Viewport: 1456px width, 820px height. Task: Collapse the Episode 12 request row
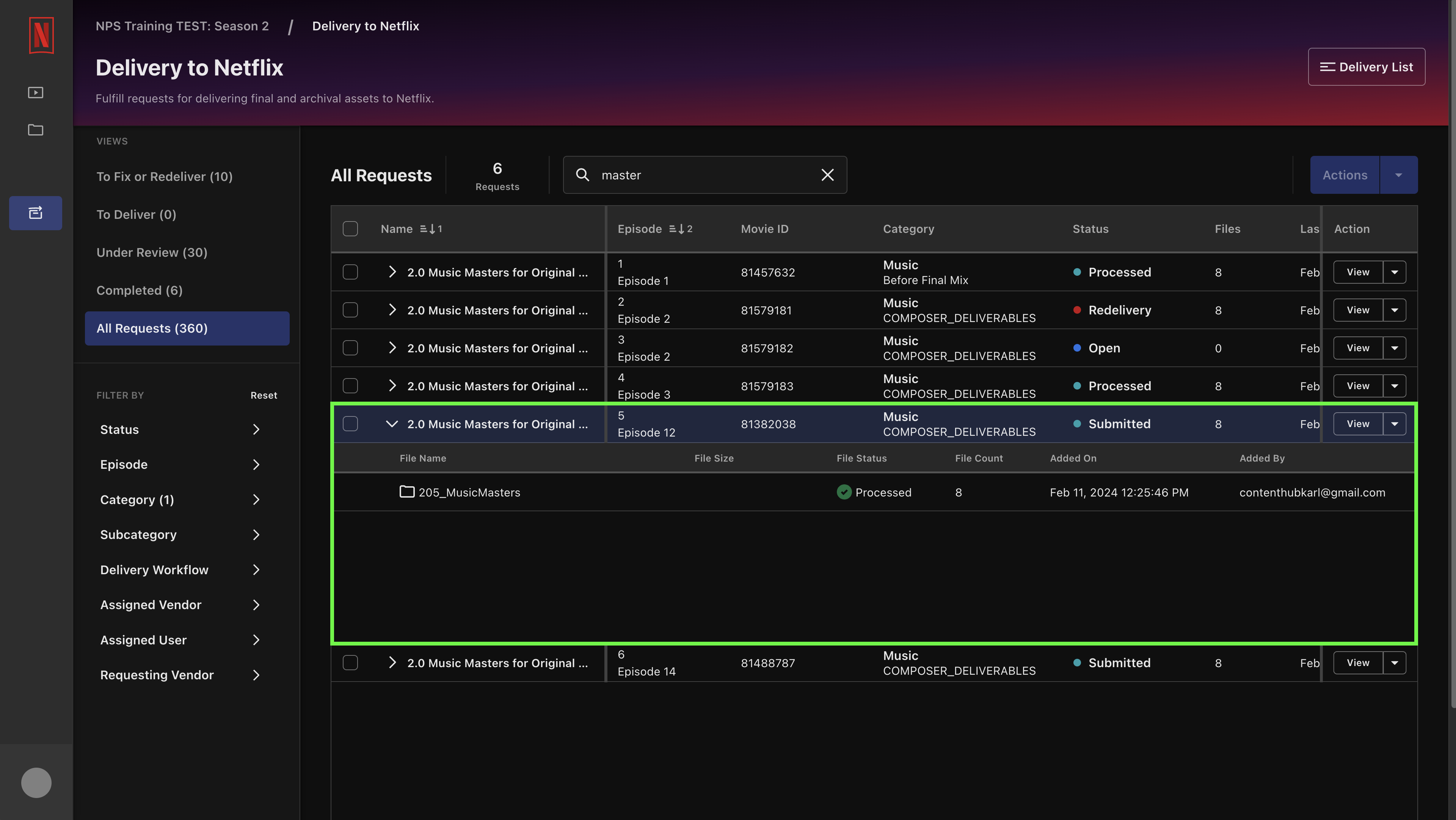[392, 424]
